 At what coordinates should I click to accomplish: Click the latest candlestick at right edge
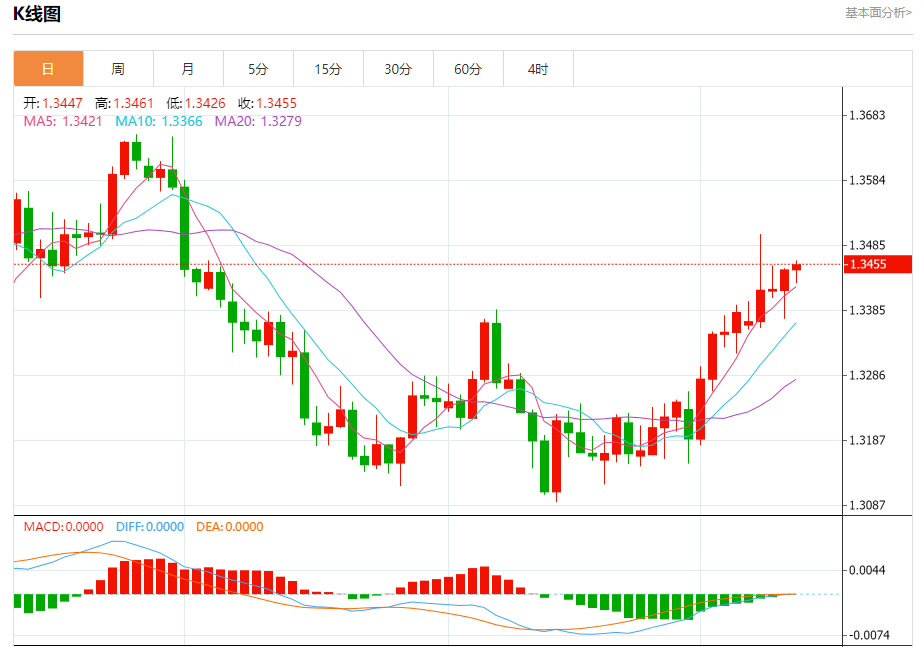(x=797, y=267)
